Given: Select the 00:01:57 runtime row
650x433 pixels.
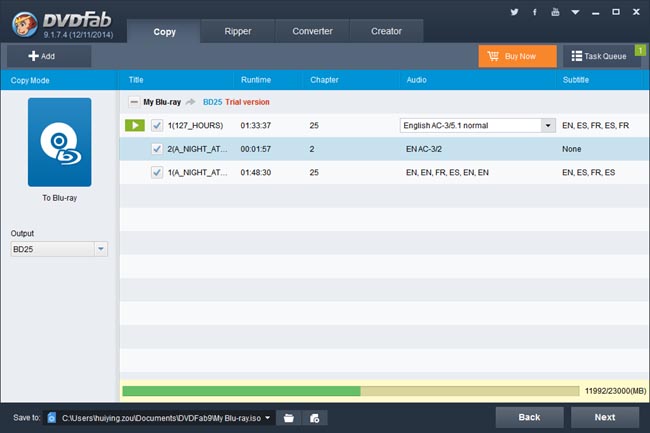Looking at the screenshot, I should pyautogui.click(x=384, y=149).
